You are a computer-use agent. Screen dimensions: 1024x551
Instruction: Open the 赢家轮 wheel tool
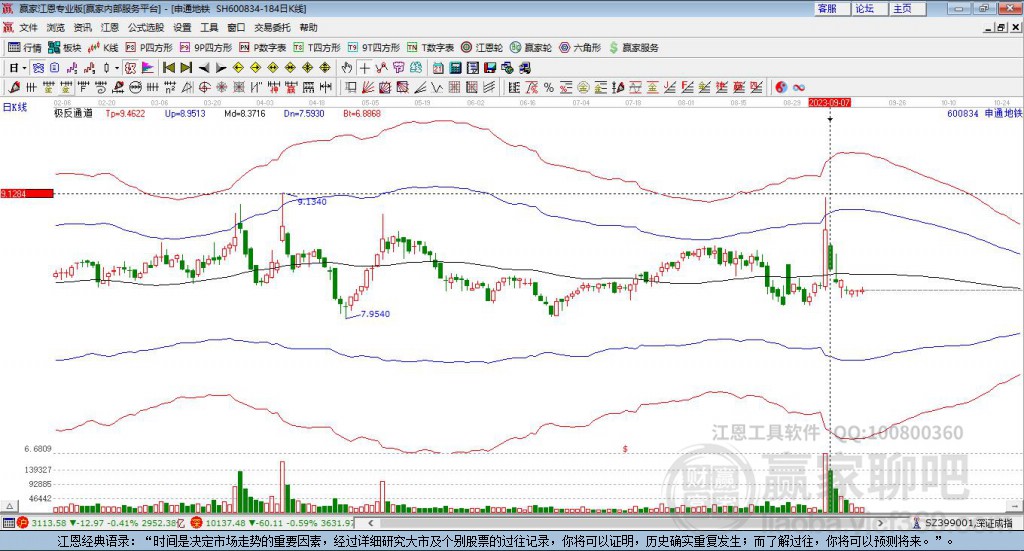(531, 48)
